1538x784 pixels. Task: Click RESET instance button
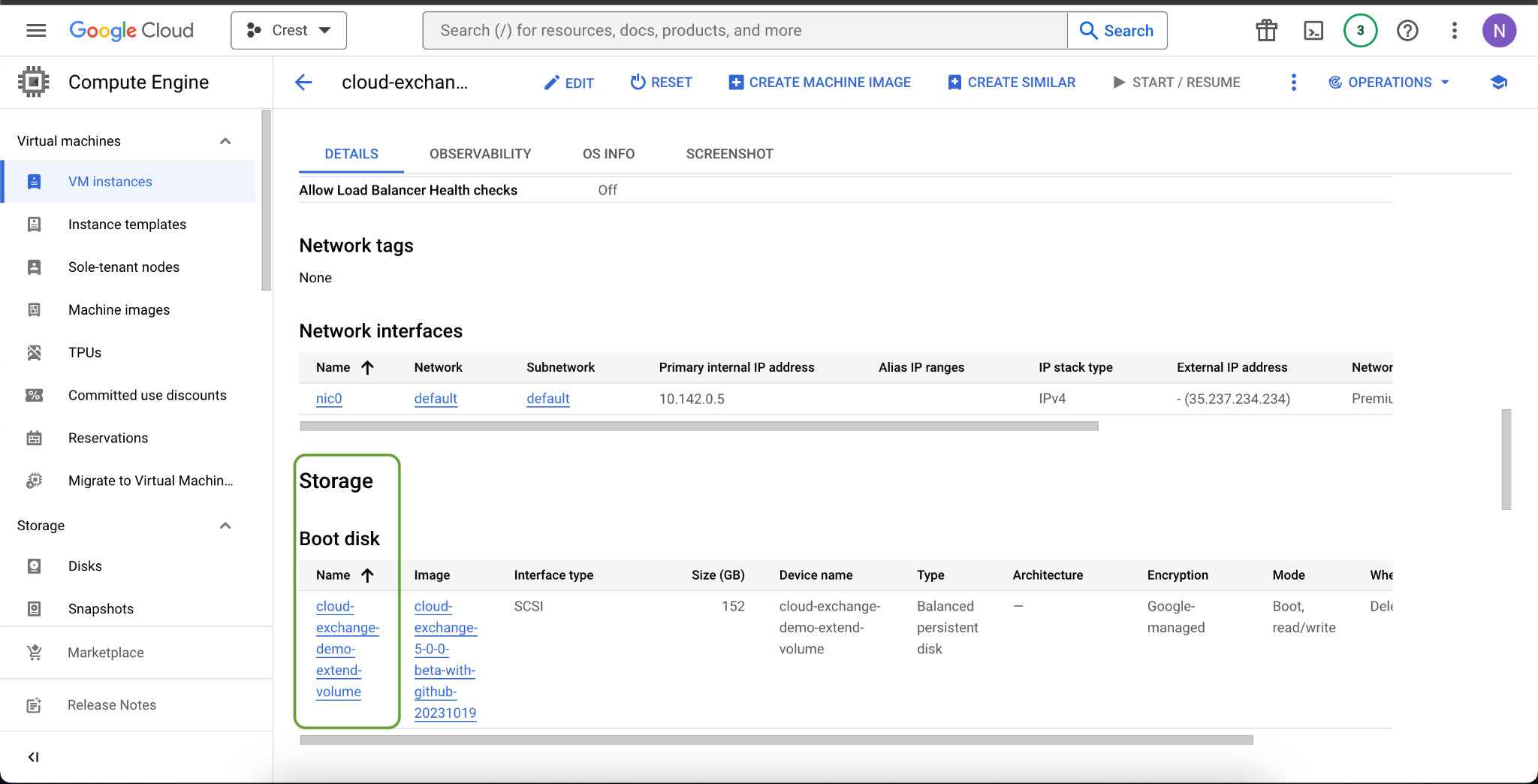coord(661,83)
